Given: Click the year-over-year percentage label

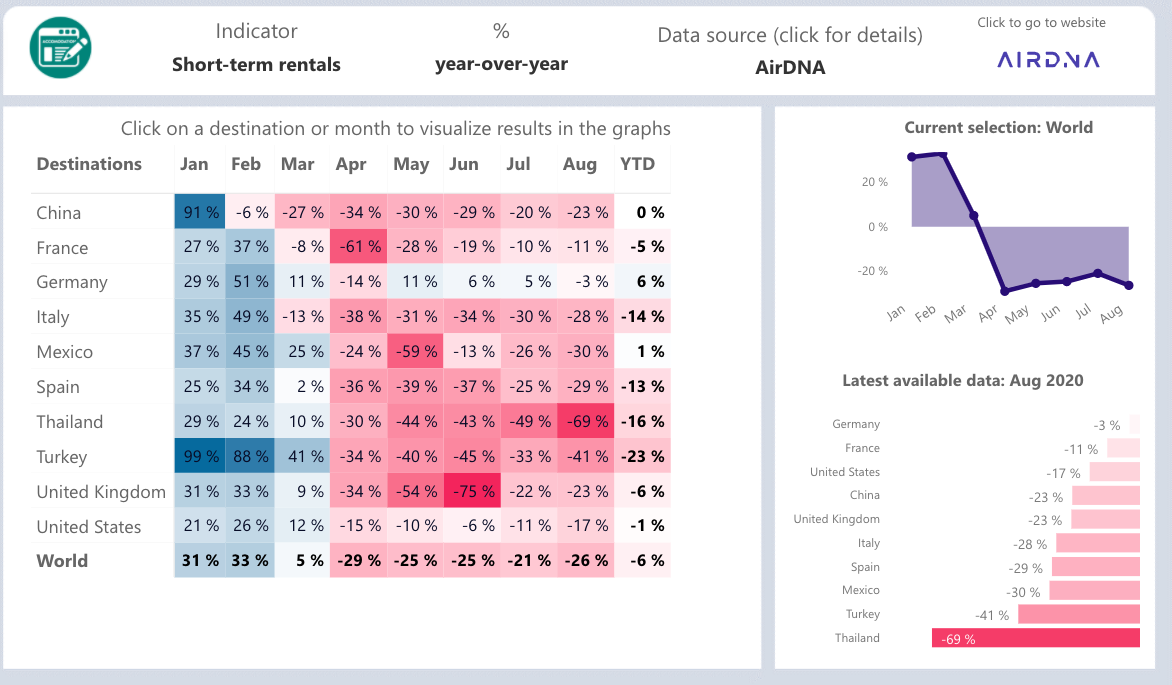Looking at the screenshot, I should (501, 64).
